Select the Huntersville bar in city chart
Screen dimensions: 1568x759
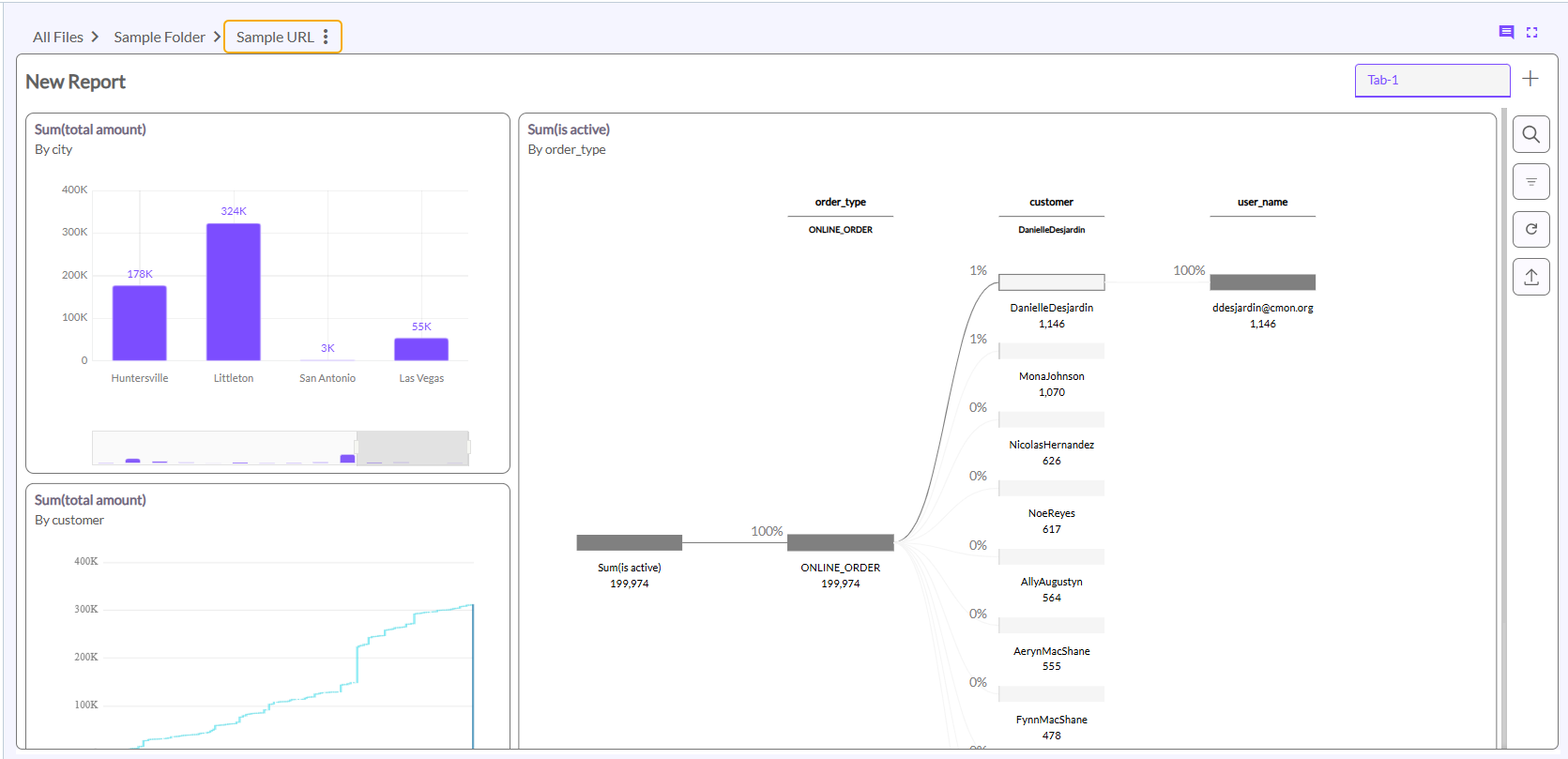pos(139,323)
